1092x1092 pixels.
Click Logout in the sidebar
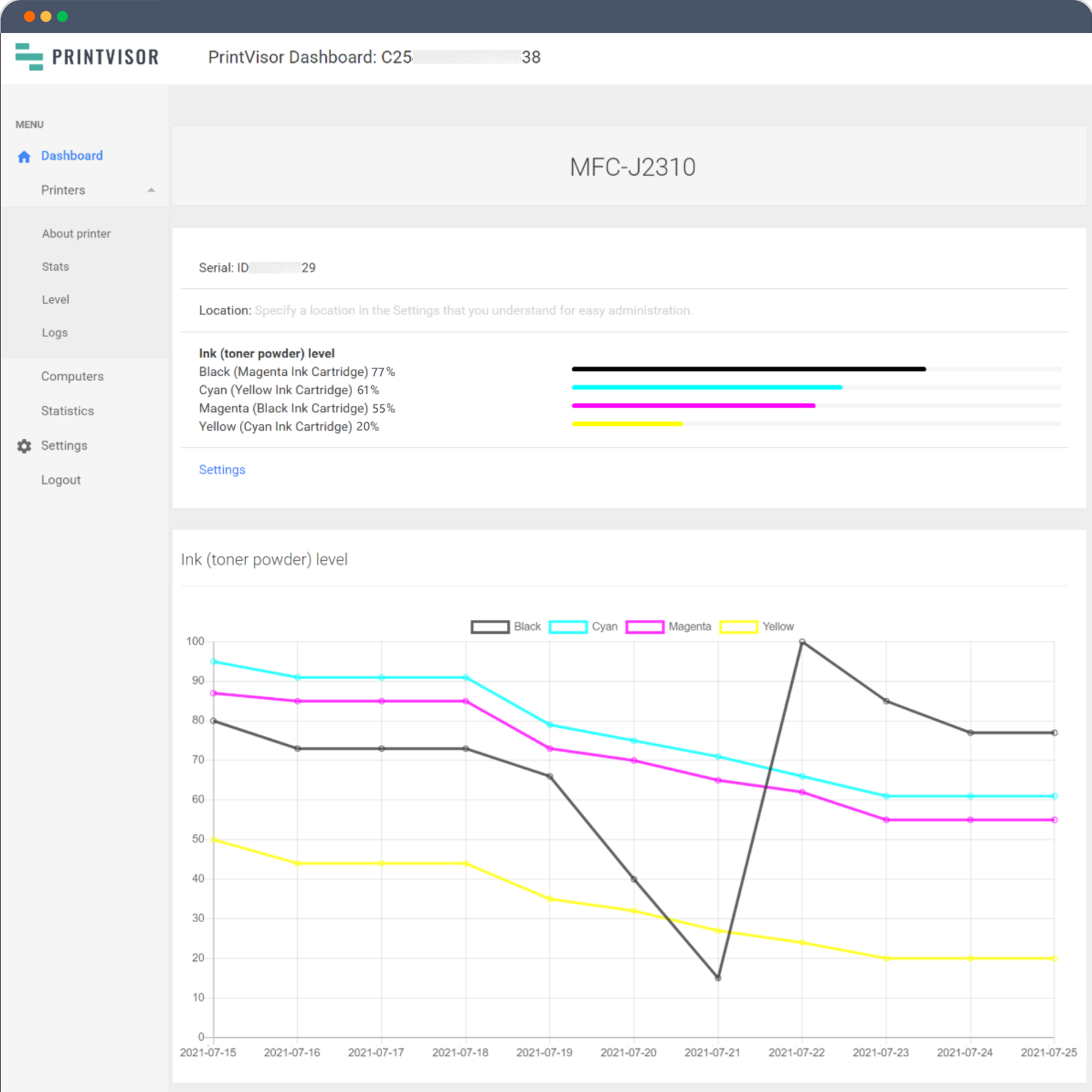[x=61, y=480]
